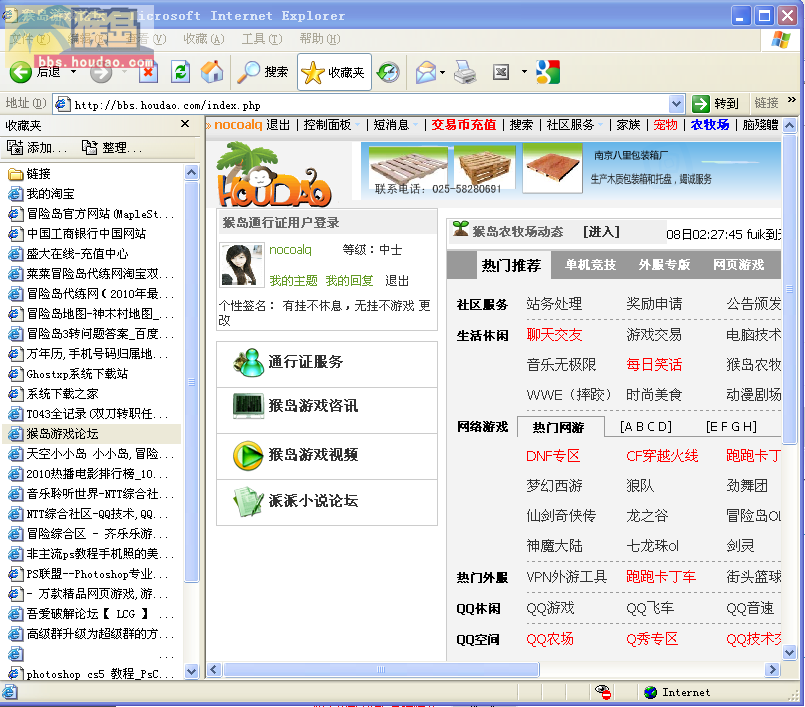Image resolution: width=805 pixels, height=707 pixels.
Task: Click the horizontal page scrollbar thumb
Action: 381,670
